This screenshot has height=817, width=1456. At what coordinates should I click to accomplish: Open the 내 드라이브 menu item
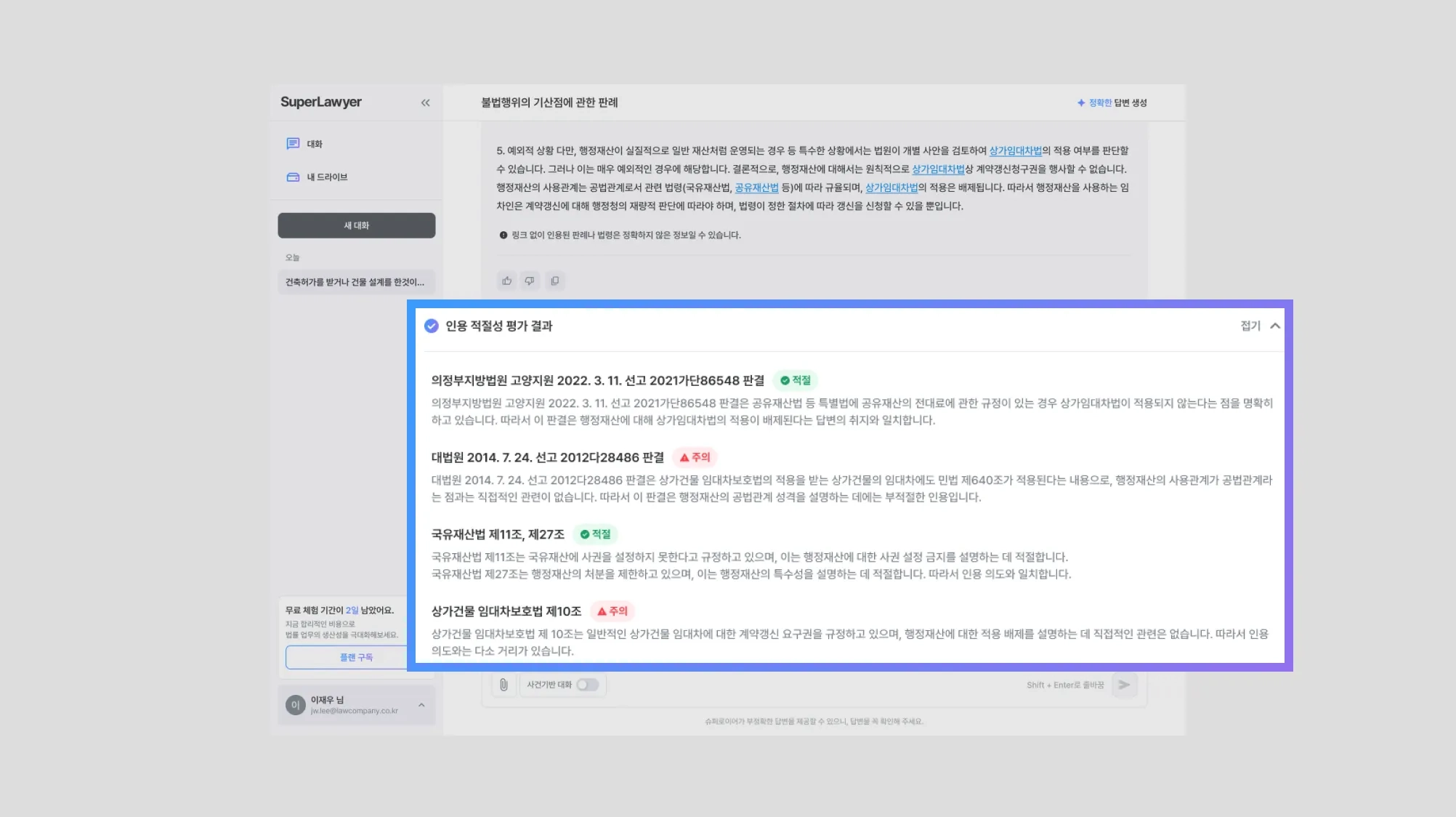click(327, 177)
